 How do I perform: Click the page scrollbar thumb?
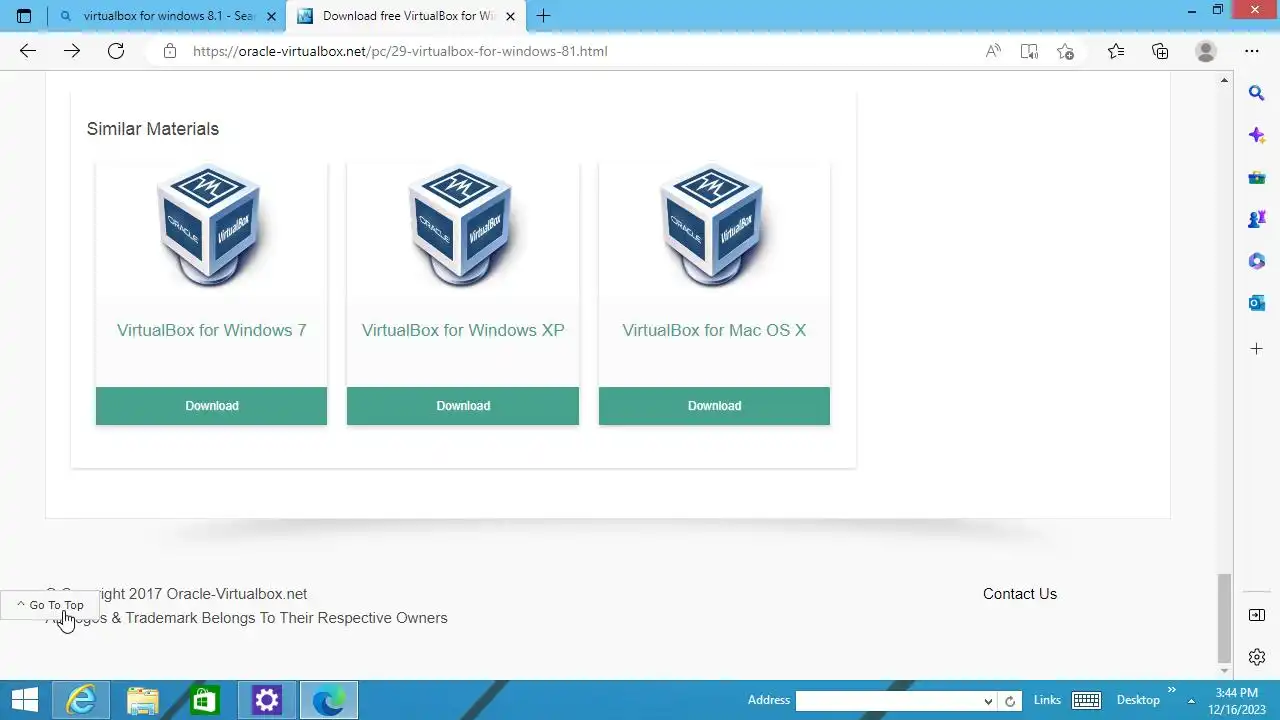pos(1224,618)
